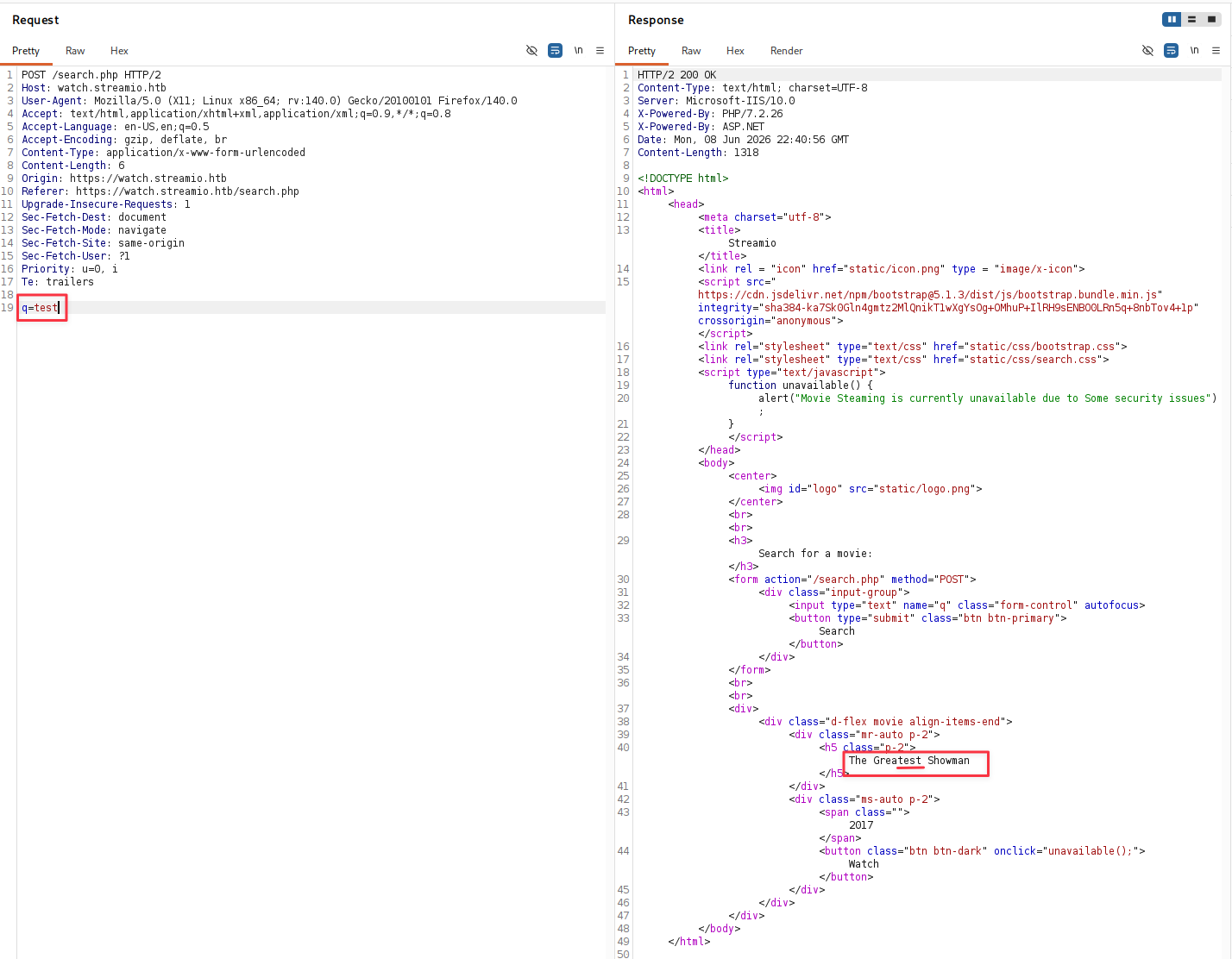Viewport: 1232px width, 959px height.
Task: Click the integrity sha384 attribute line
Action: tap(949, 308)
